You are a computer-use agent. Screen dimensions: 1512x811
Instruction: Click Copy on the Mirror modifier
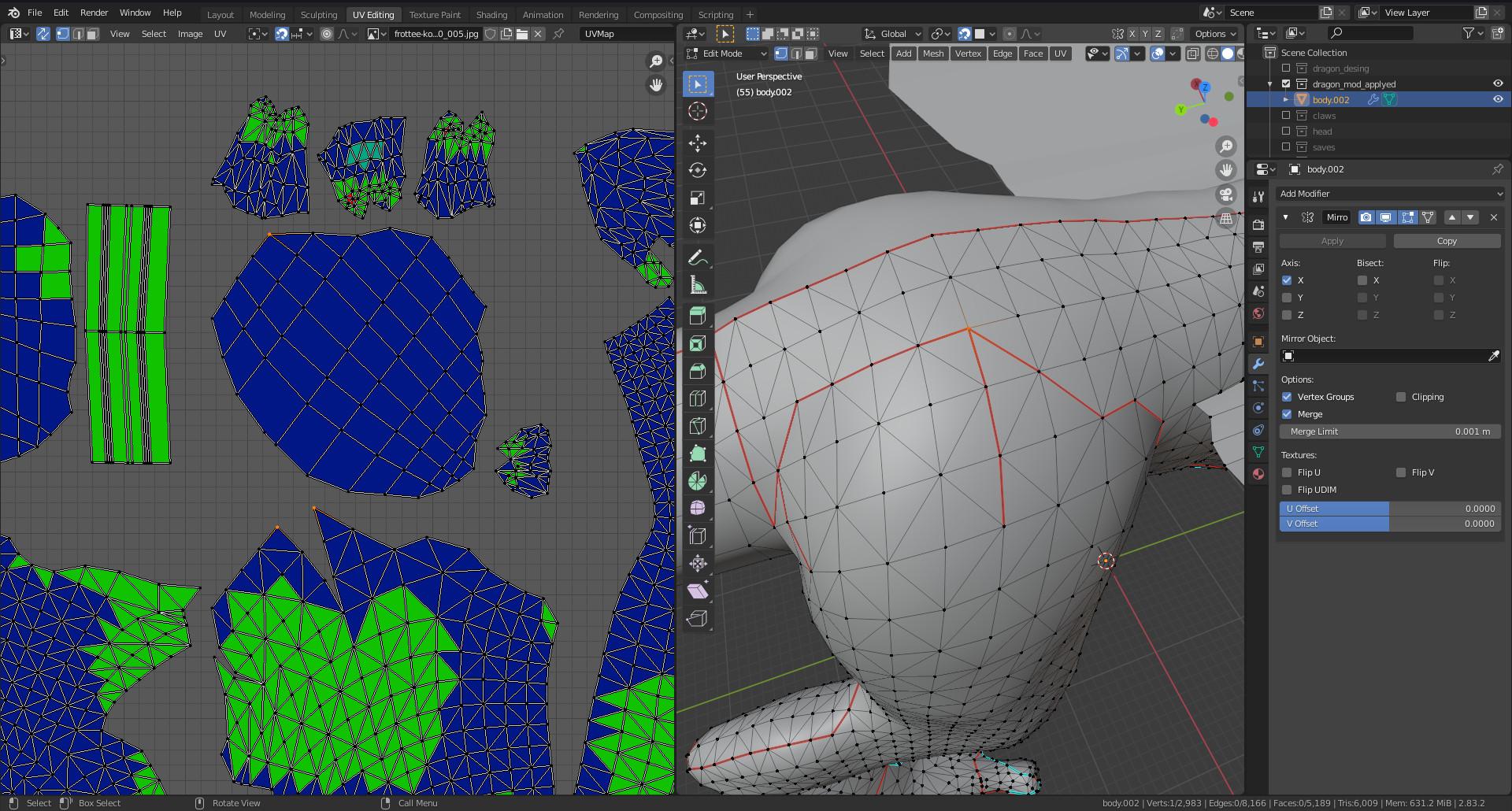click(x=1447, y=241)
